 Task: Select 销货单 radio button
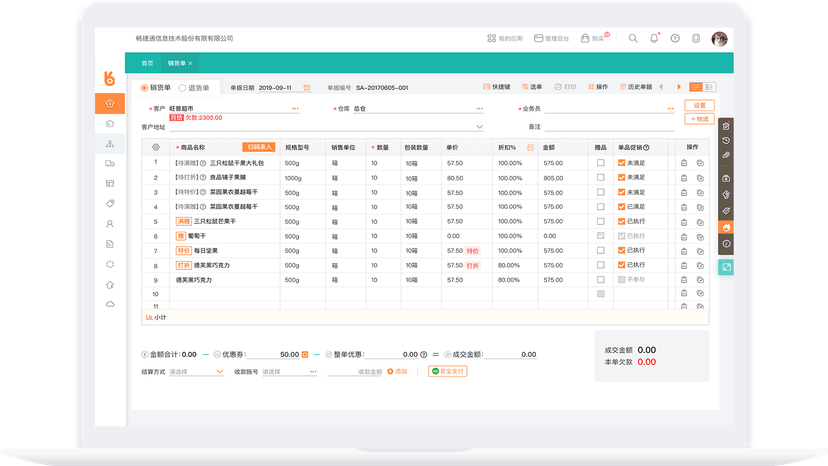point(144,88)
